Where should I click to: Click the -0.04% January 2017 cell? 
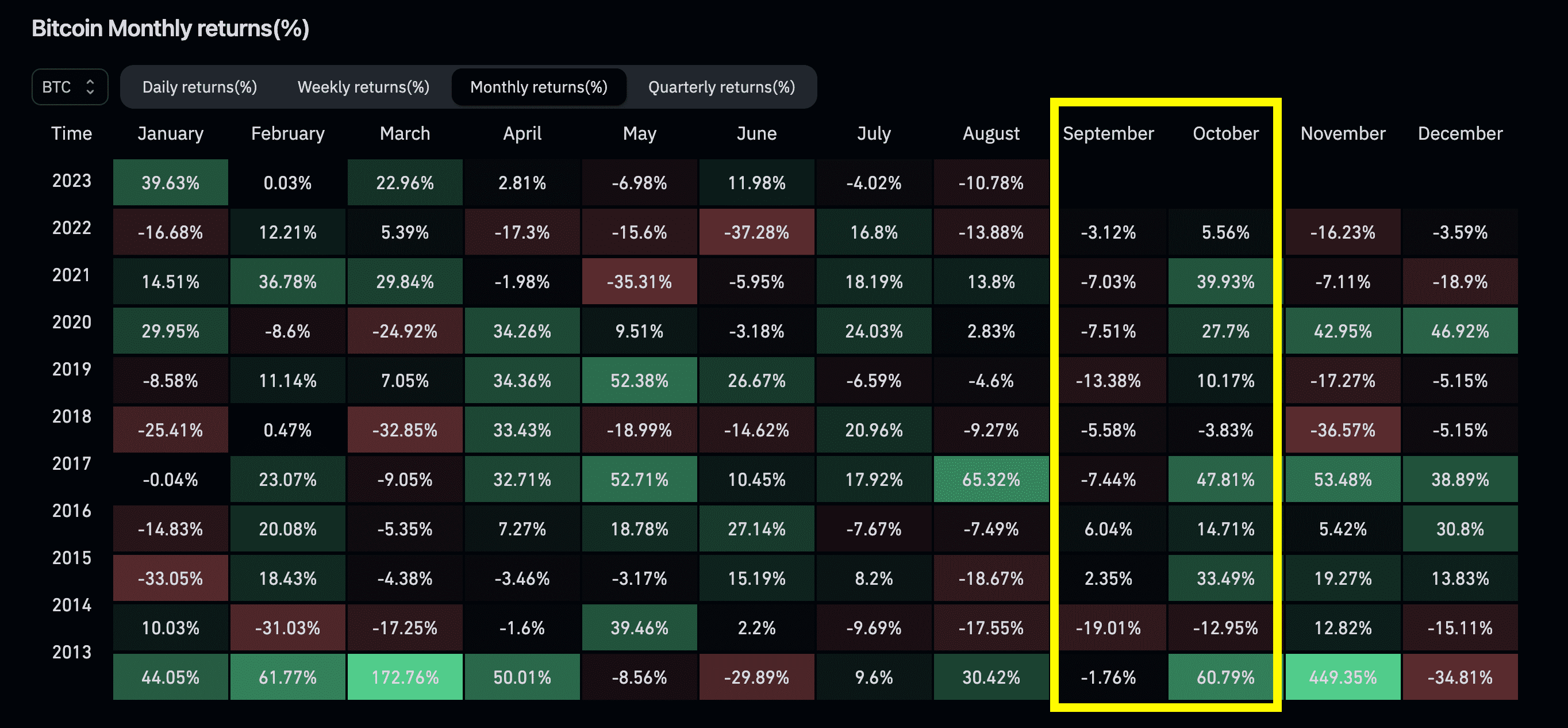[171, 480]
